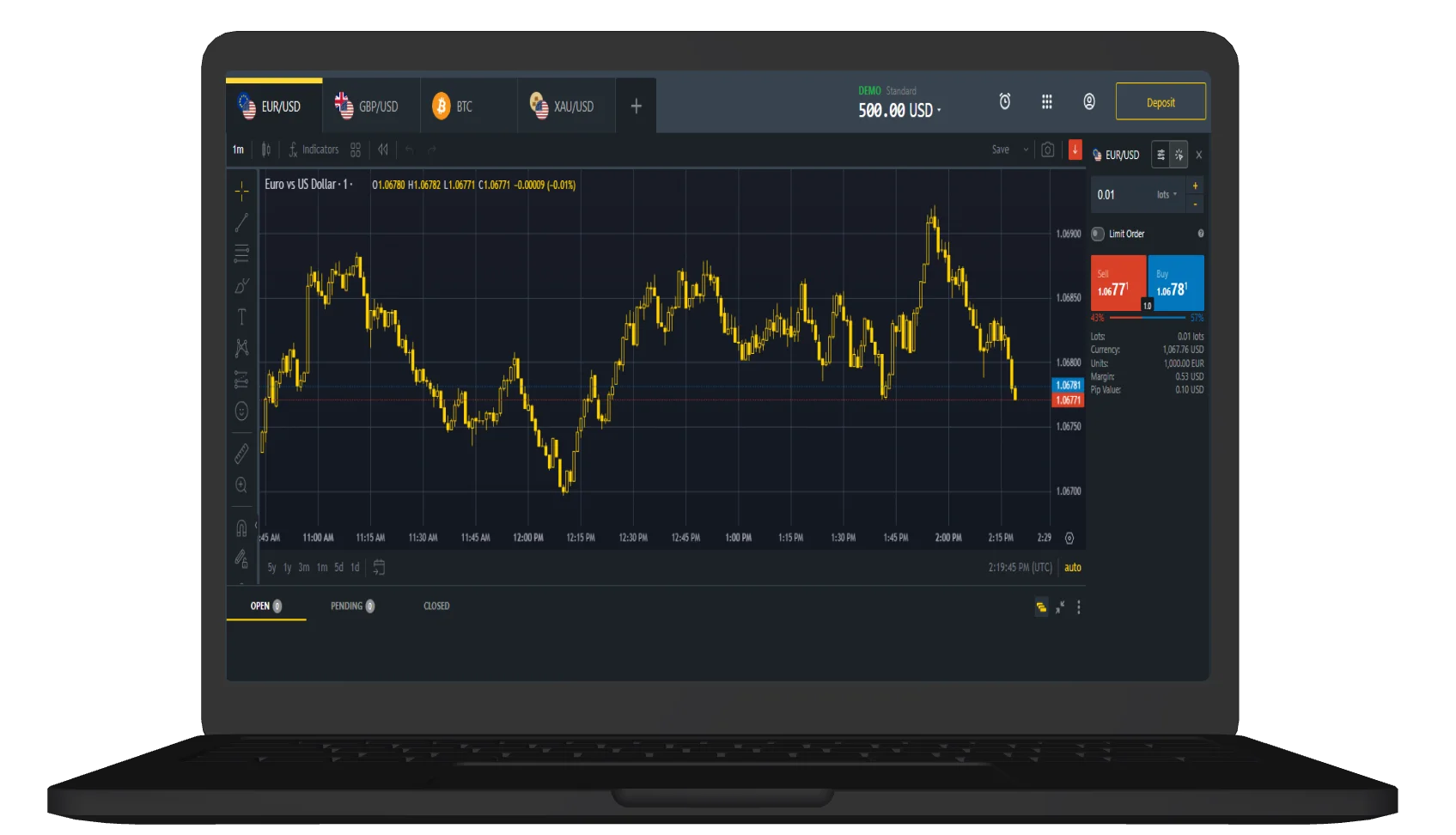Select the crosshair cursor tool
This screenshot has width=1456, height=835.
tap(241, 190)
